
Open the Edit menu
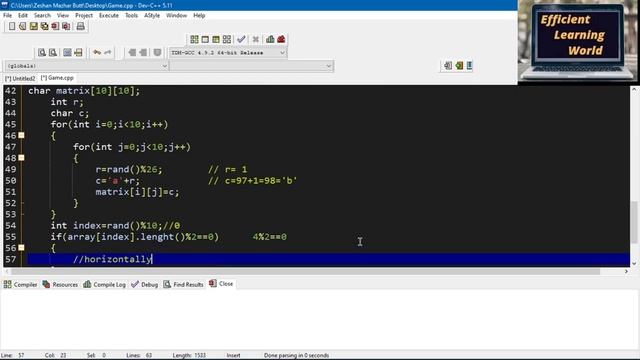click(23, 16)
